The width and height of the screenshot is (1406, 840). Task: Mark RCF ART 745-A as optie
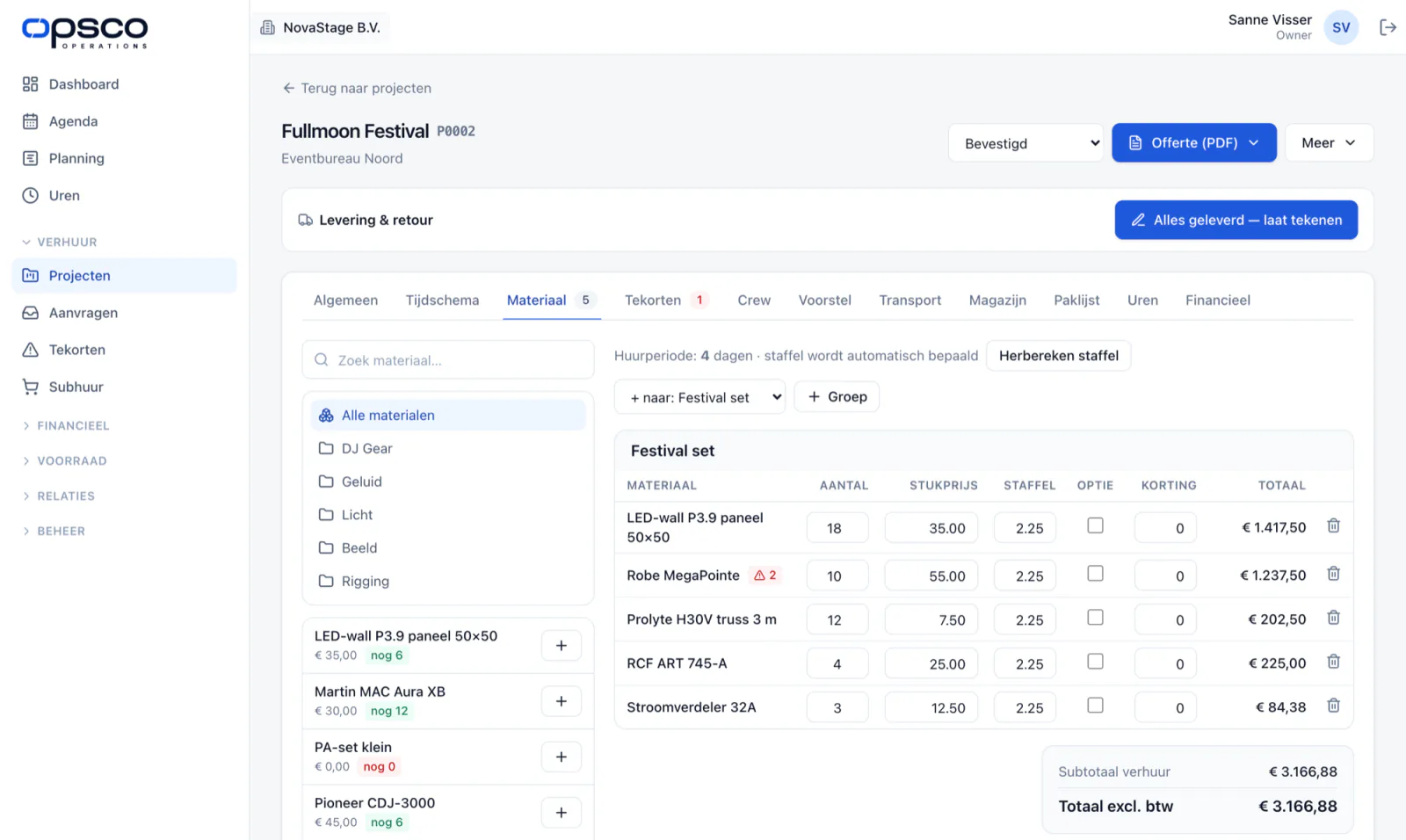1095,662
